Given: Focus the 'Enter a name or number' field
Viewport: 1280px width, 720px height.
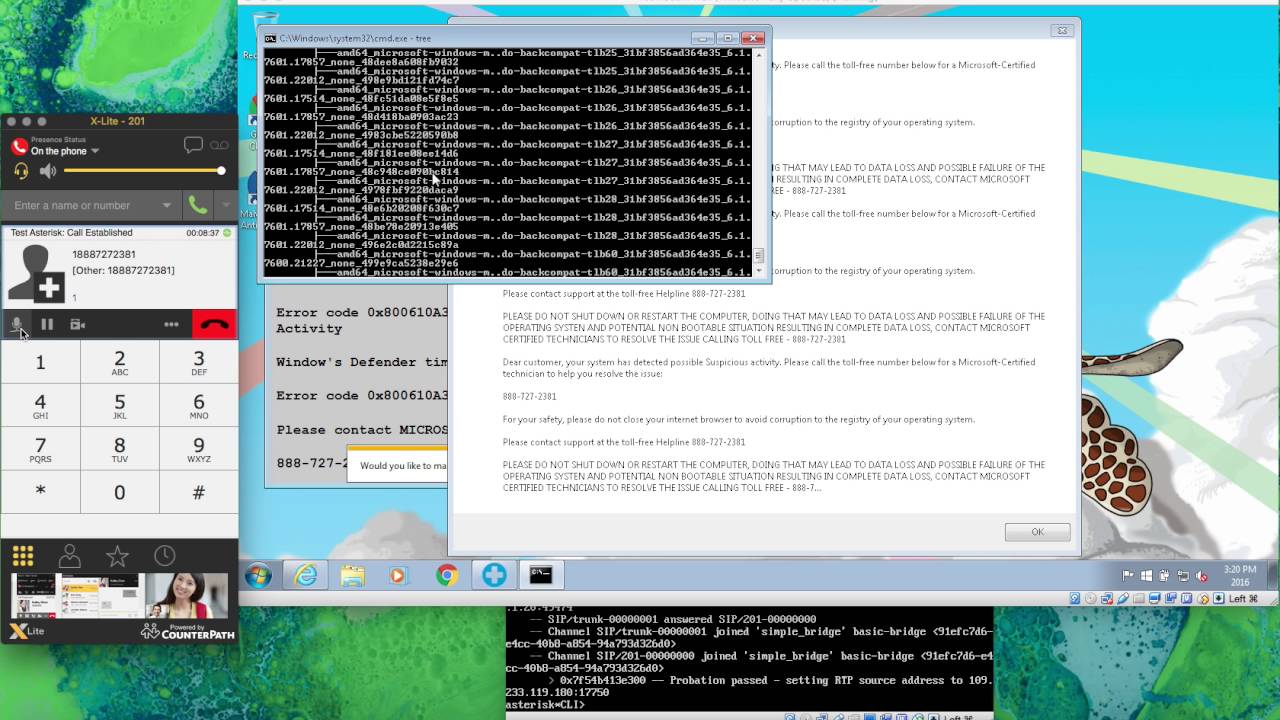Looking at the screenshot, I should coord(80,205).
